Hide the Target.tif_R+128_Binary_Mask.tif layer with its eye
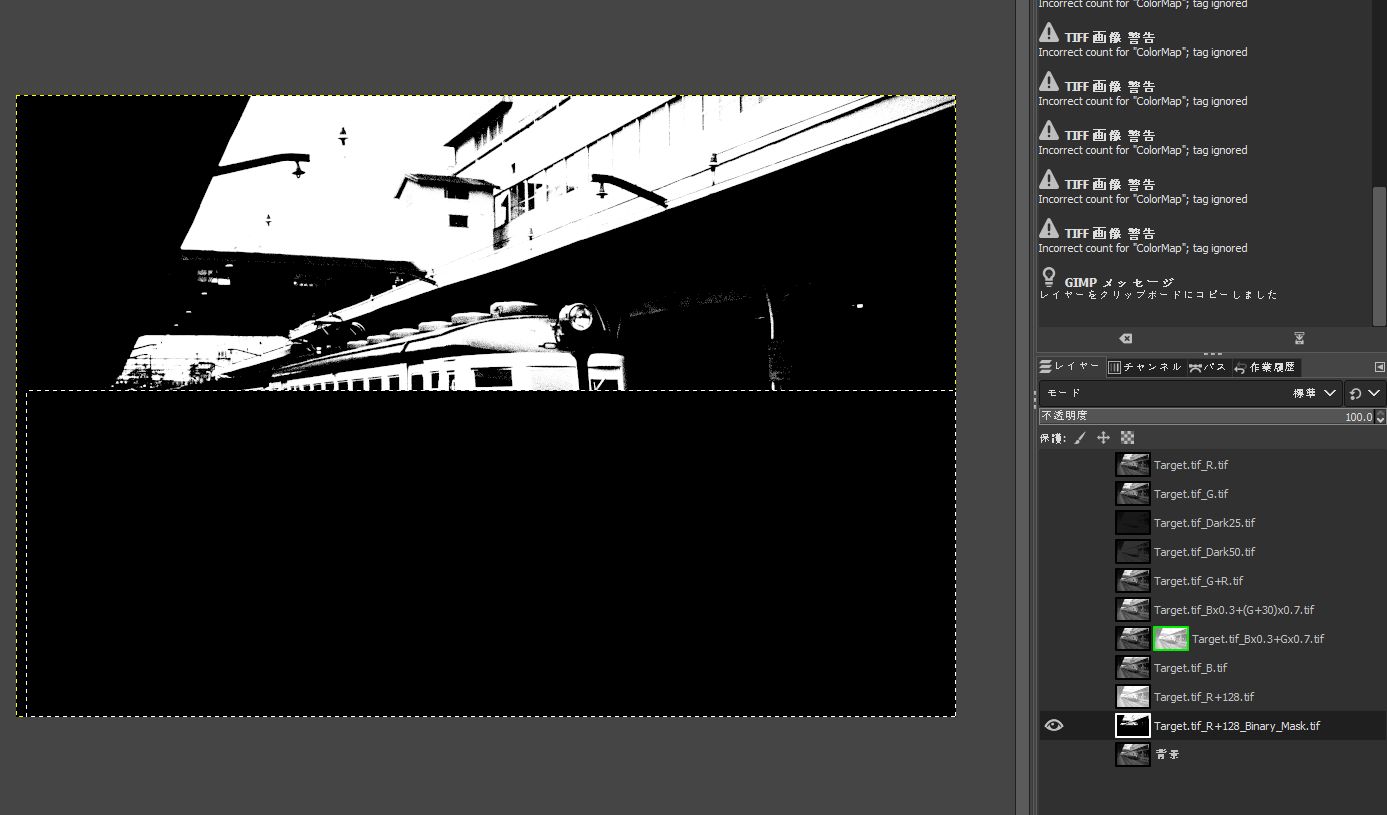The width and height of the screenshot is (1387, 815). pyautogui.click(x=1054, y=726)
